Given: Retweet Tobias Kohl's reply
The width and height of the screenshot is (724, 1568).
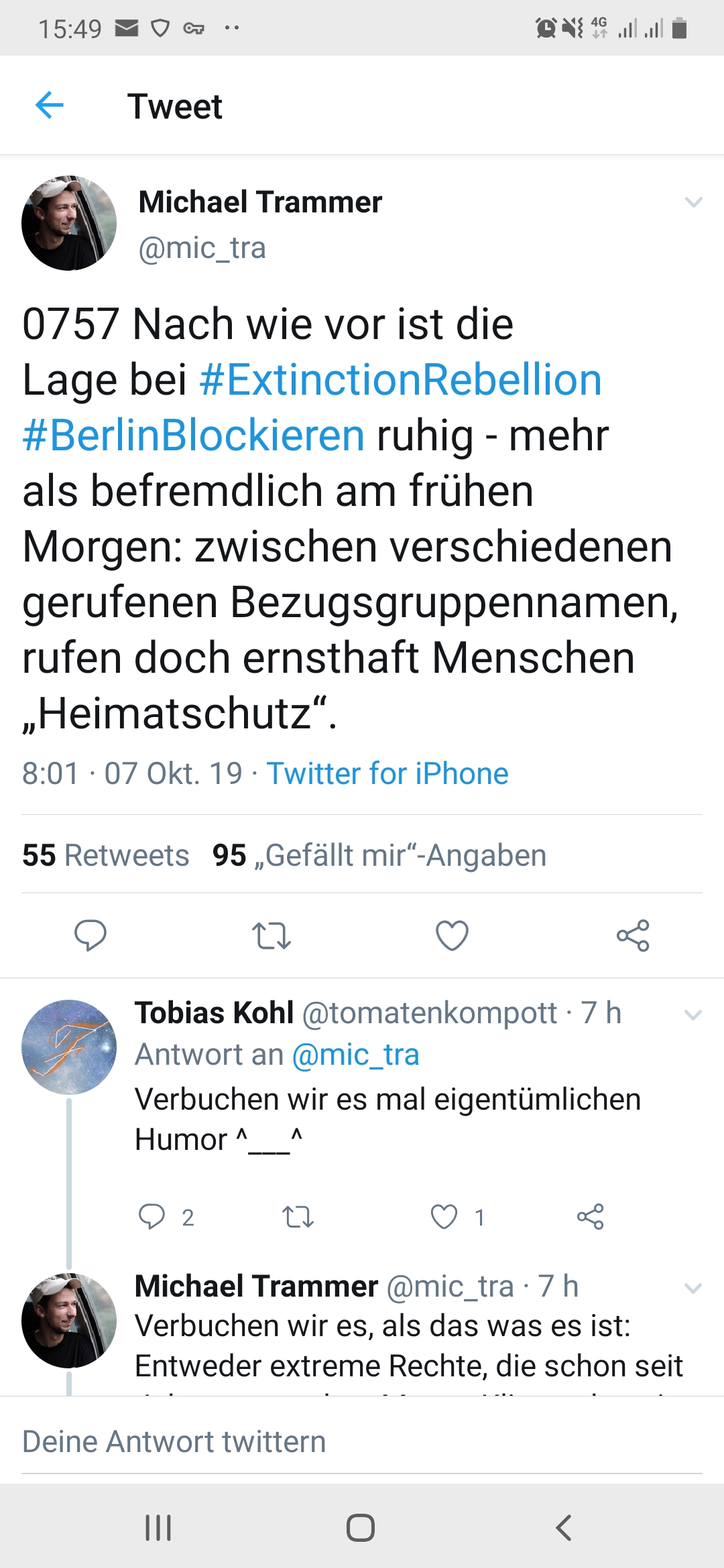Looking at the screenshot, I should click(x=298, y=1216).
